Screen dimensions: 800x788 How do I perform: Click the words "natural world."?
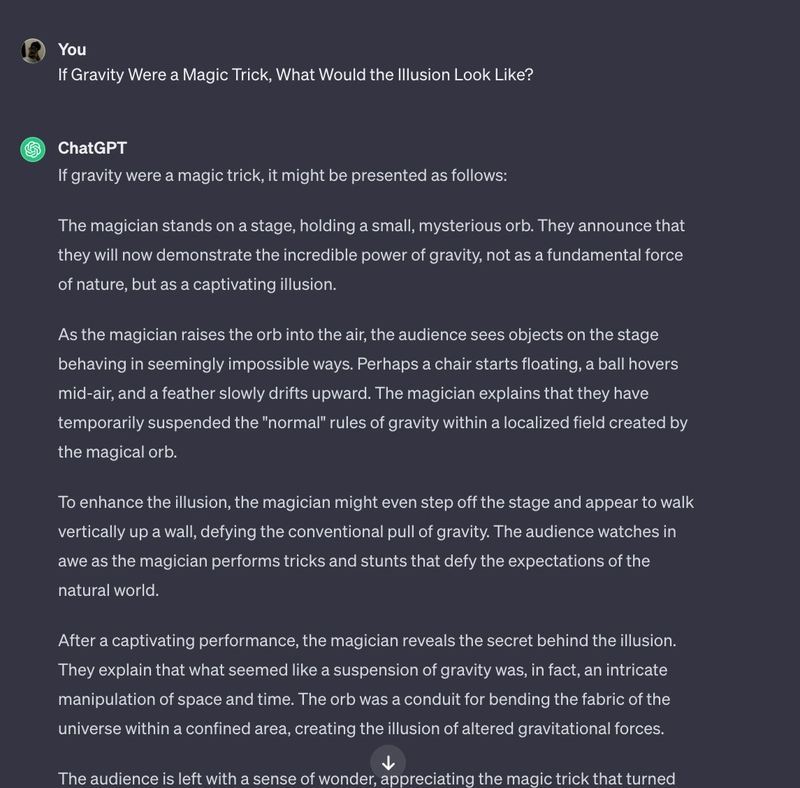(108, 590)
